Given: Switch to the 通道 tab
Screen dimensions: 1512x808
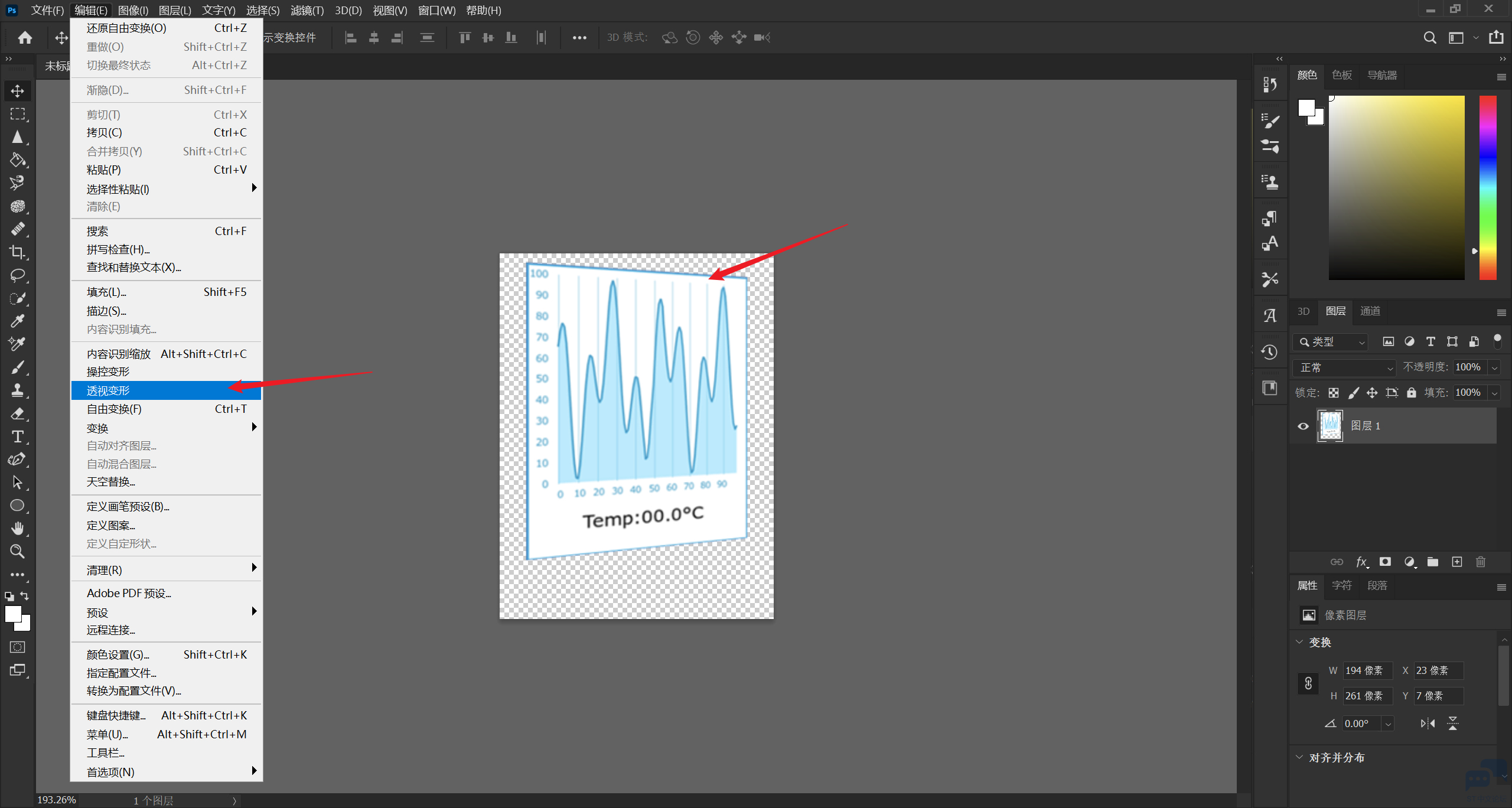Looking at the screenshot, I should tap(1370, 311).
